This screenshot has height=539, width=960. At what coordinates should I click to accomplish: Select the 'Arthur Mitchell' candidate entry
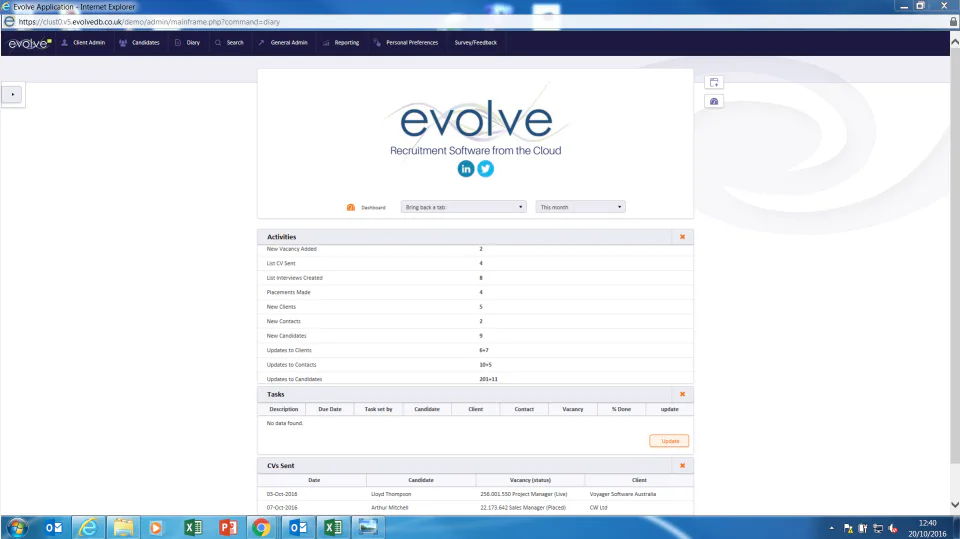(x=389, y=508)
